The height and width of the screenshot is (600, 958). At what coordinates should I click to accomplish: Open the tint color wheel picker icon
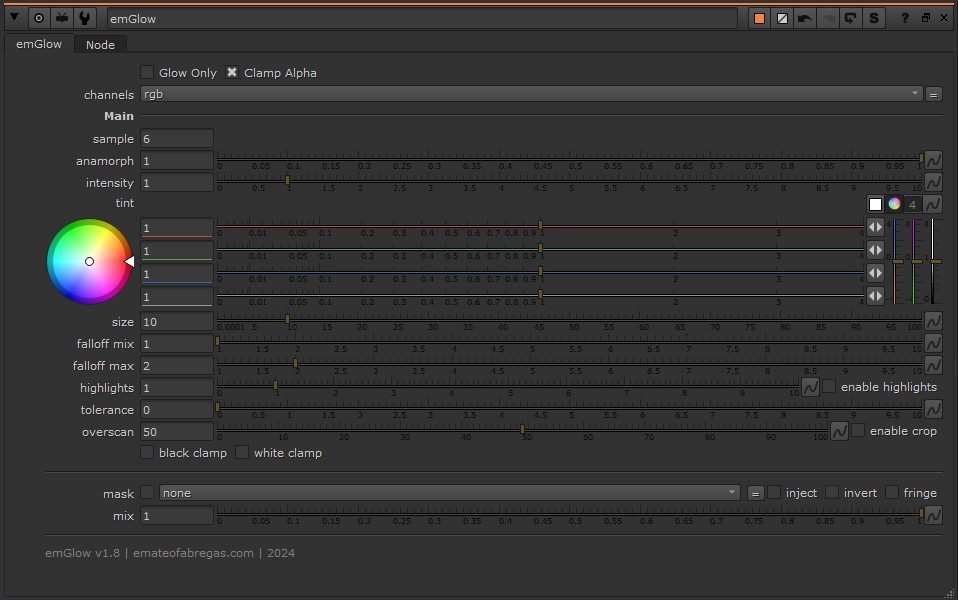pos(894,204)
